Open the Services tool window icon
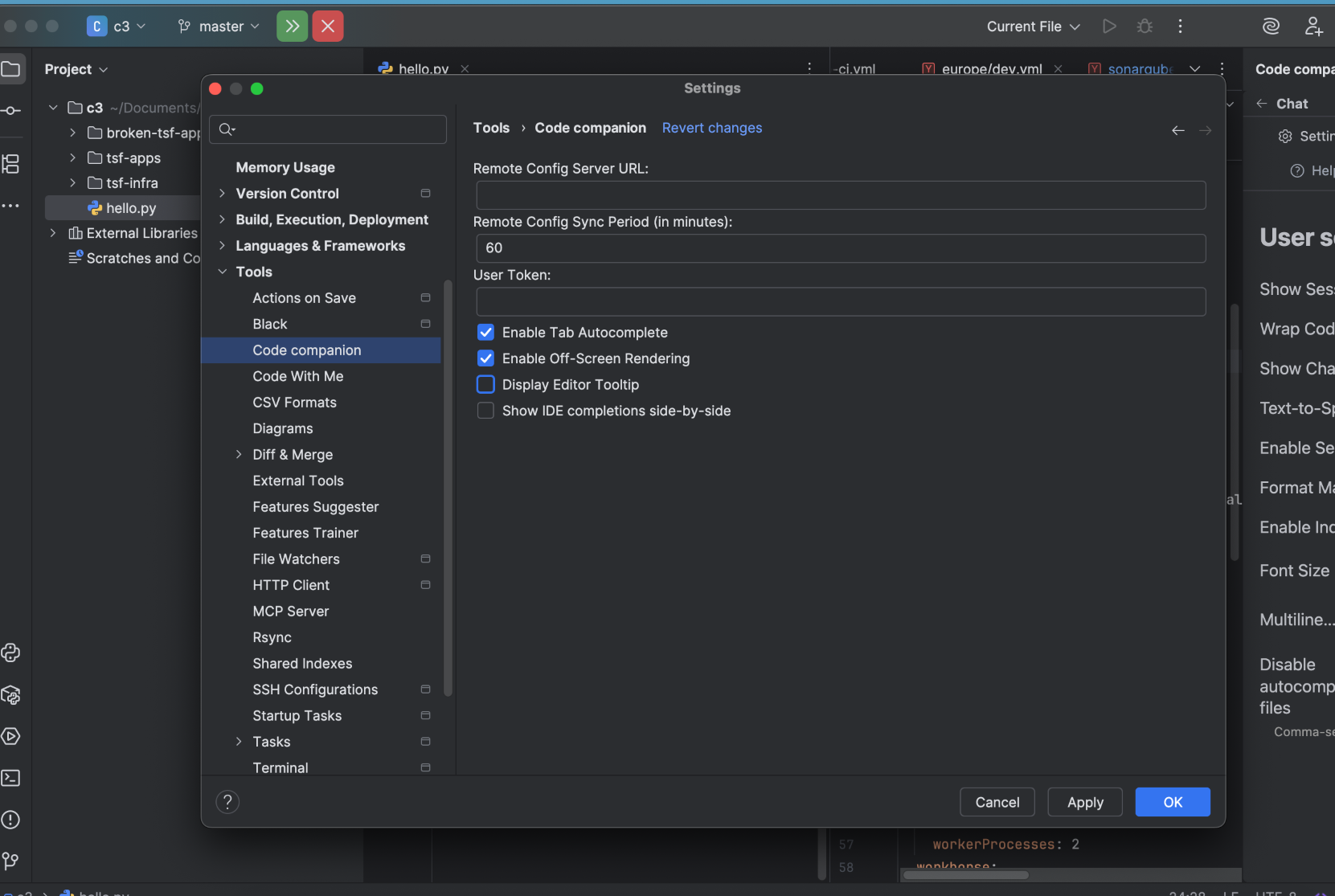Viewport: 1335px width, 896px height. point(11,736)
